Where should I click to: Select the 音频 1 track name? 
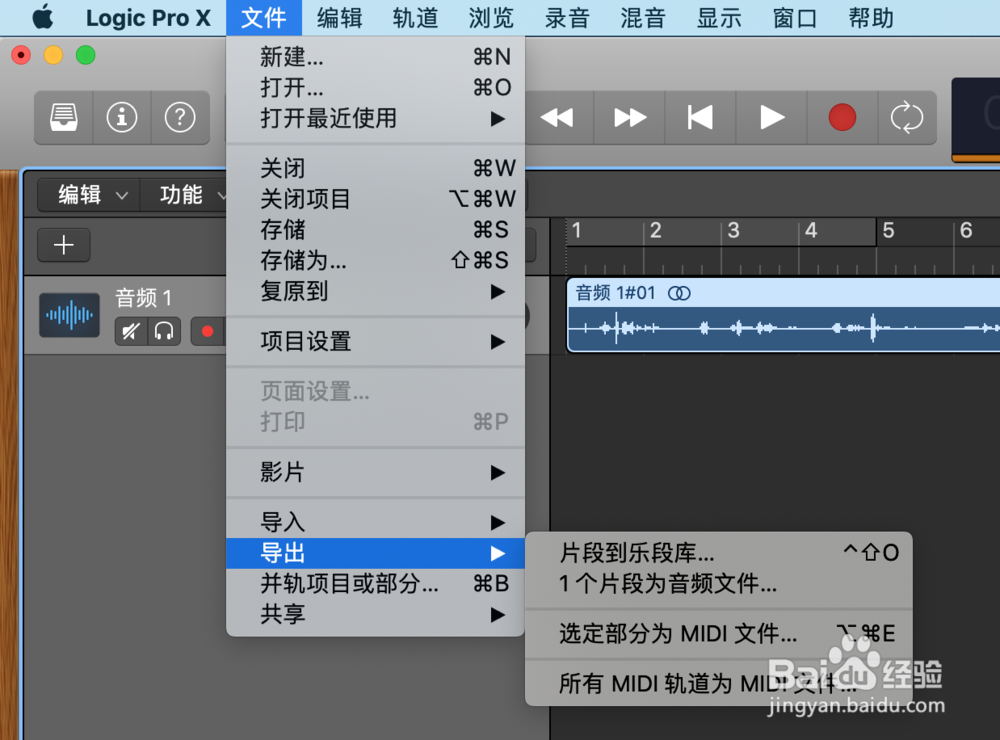[143, 298]
